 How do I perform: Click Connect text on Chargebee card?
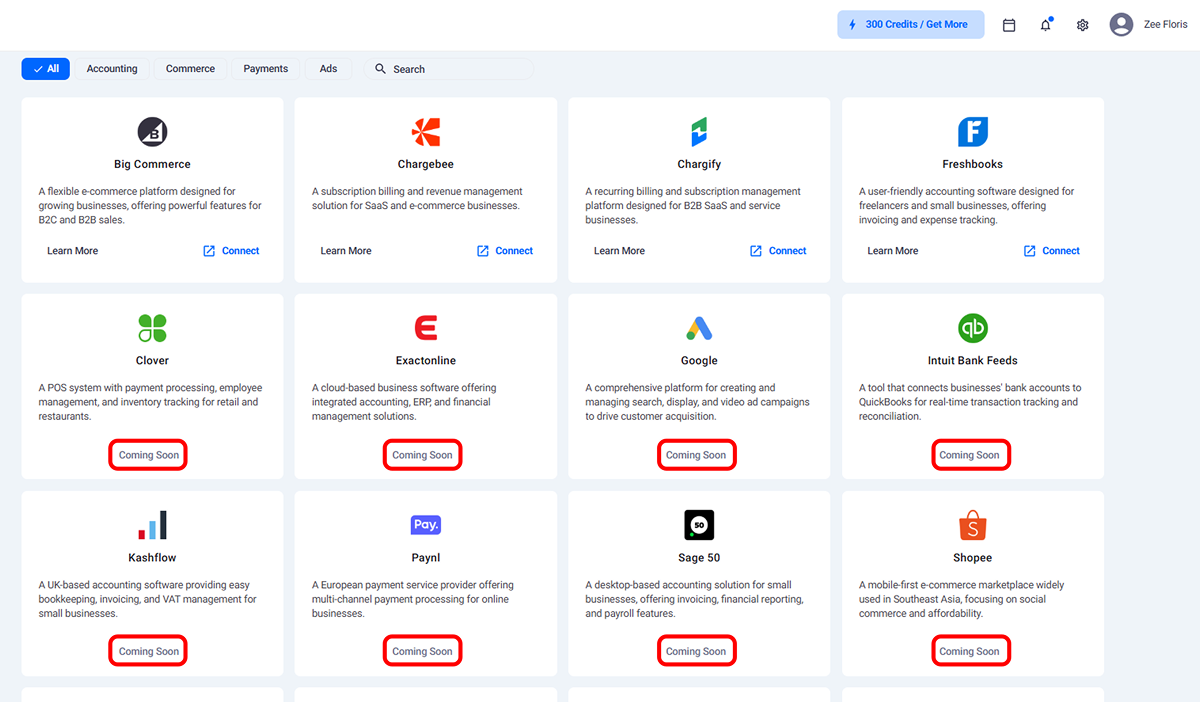coord(514,251)
